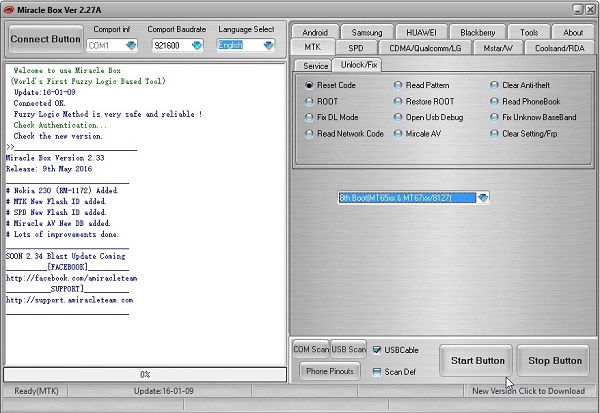Select Clear Setting/Frp option

coord(496,134)
